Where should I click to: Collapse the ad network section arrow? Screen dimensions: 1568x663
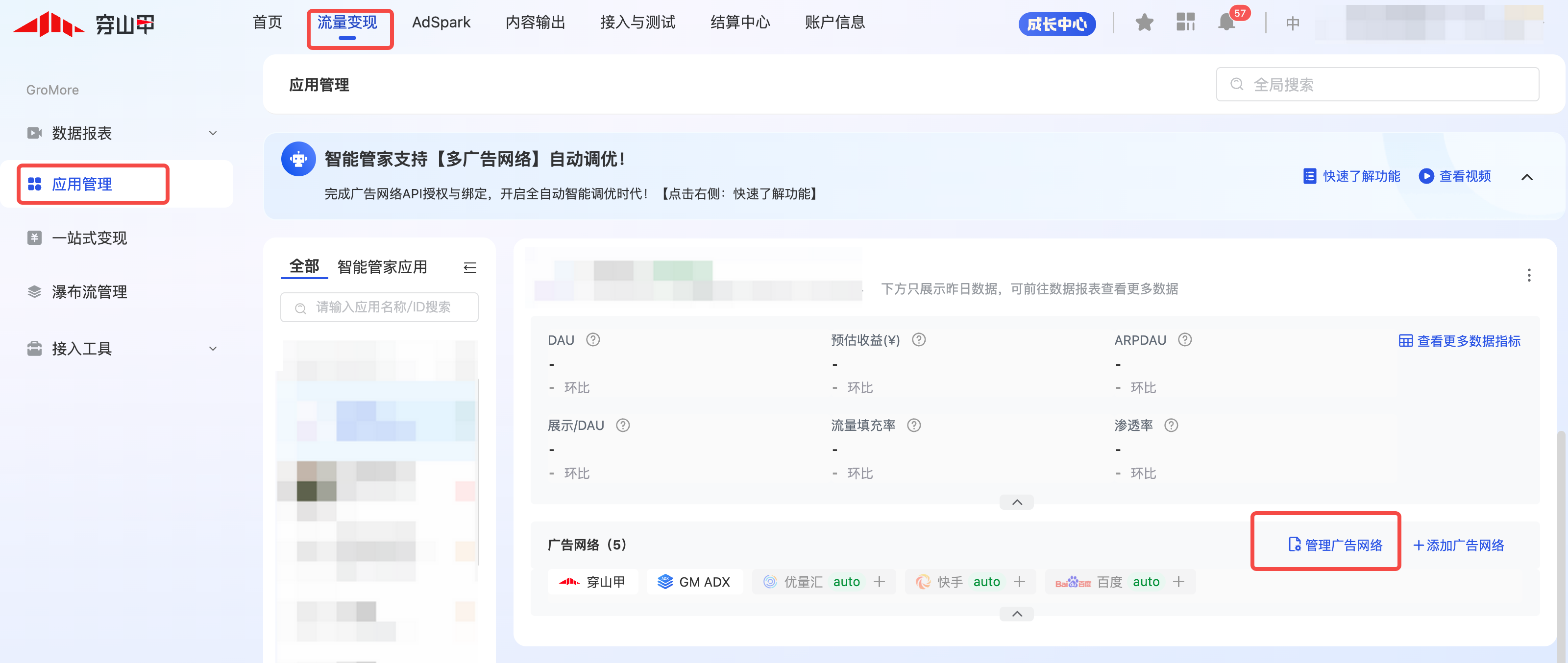[1017, 614]
